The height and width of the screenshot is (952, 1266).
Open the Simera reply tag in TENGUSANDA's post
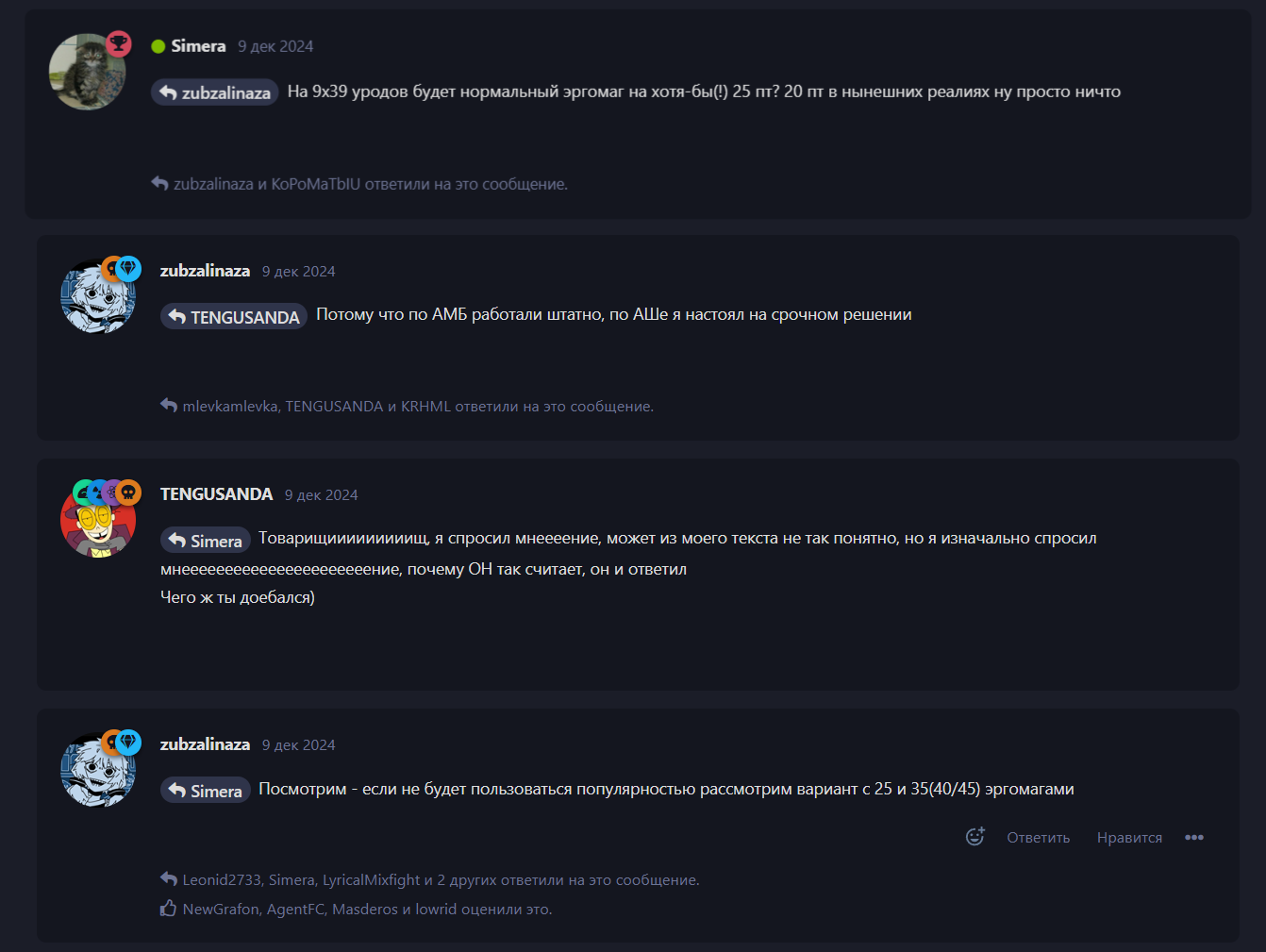[206, 541]
